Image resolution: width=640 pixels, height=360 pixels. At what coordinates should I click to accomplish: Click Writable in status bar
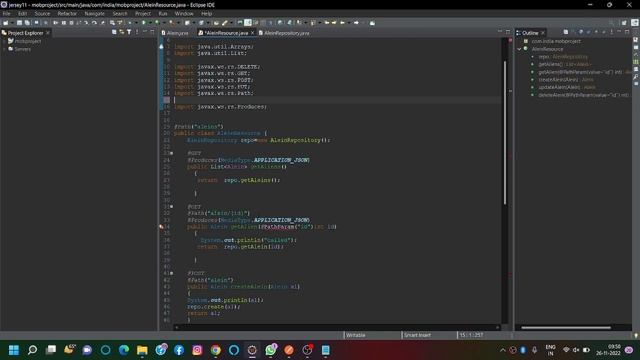point(356,335)
